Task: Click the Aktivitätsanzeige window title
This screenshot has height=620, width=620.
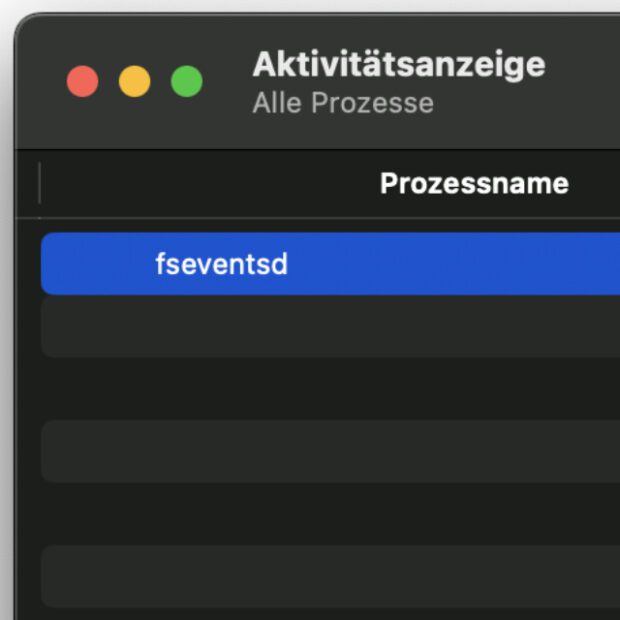Action: pyautogui.click(x=398, y=65)
